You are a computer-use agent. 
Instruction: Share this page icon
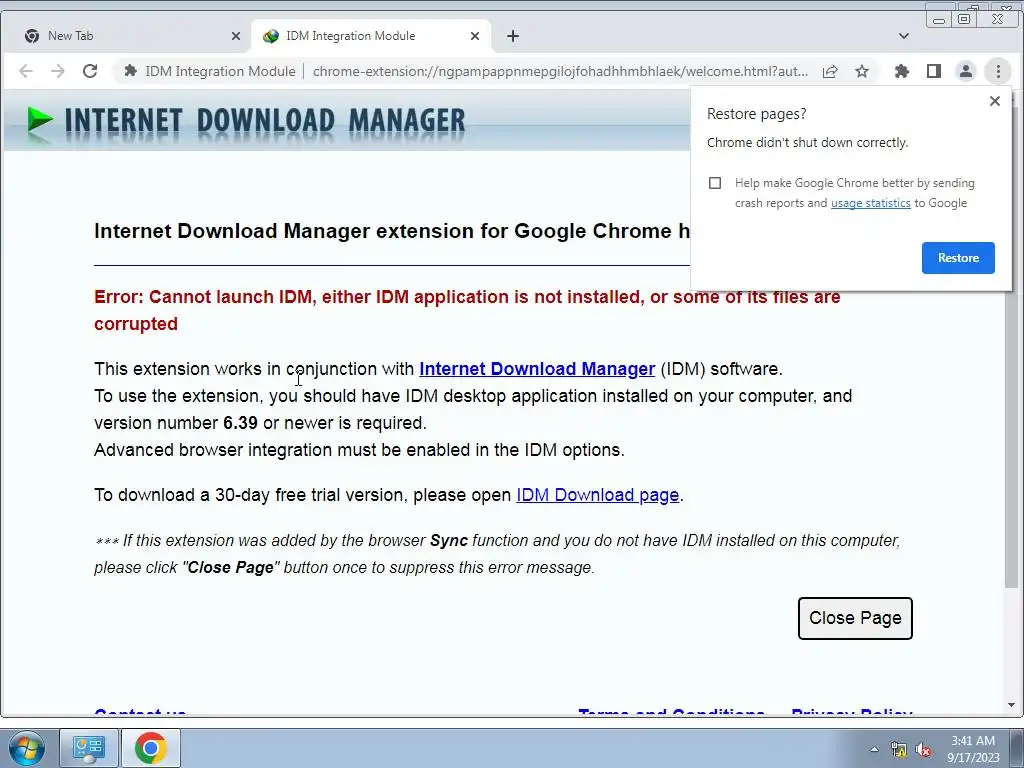click(x=830, y=71)
